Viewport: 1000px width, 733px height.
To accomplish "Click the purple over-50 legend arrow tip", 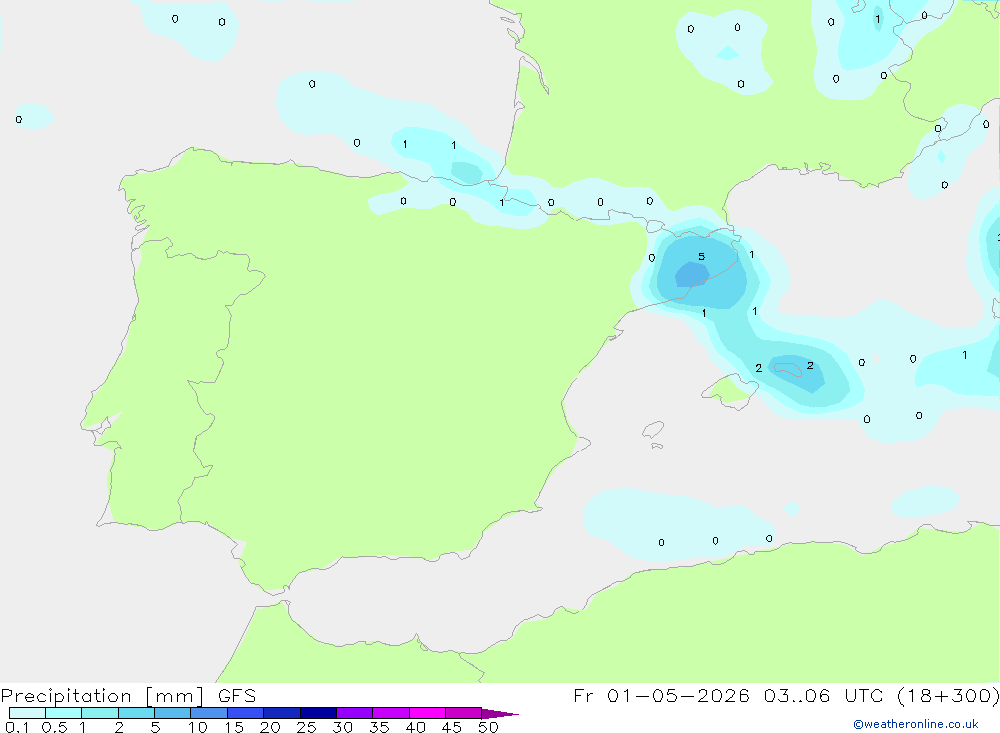I will (500, 714).
